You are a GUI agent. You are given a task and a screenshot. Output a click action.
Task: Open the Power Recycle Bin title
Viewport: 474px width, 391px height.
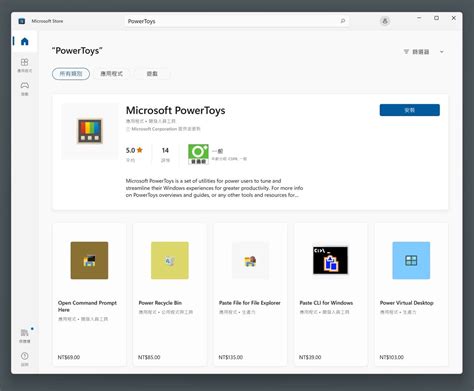160,303
